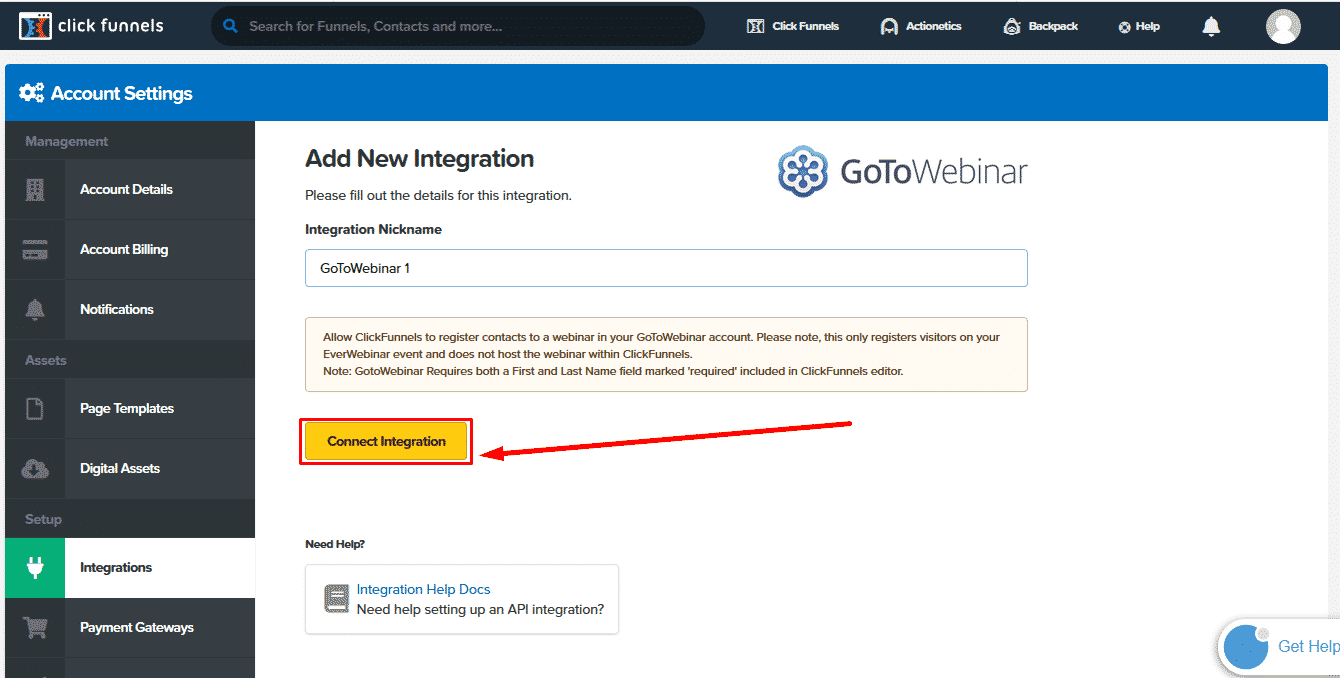Viewport: 1340px width, 678px height.
Task: Click the Account Settings header title
Action: click(122, 94)
